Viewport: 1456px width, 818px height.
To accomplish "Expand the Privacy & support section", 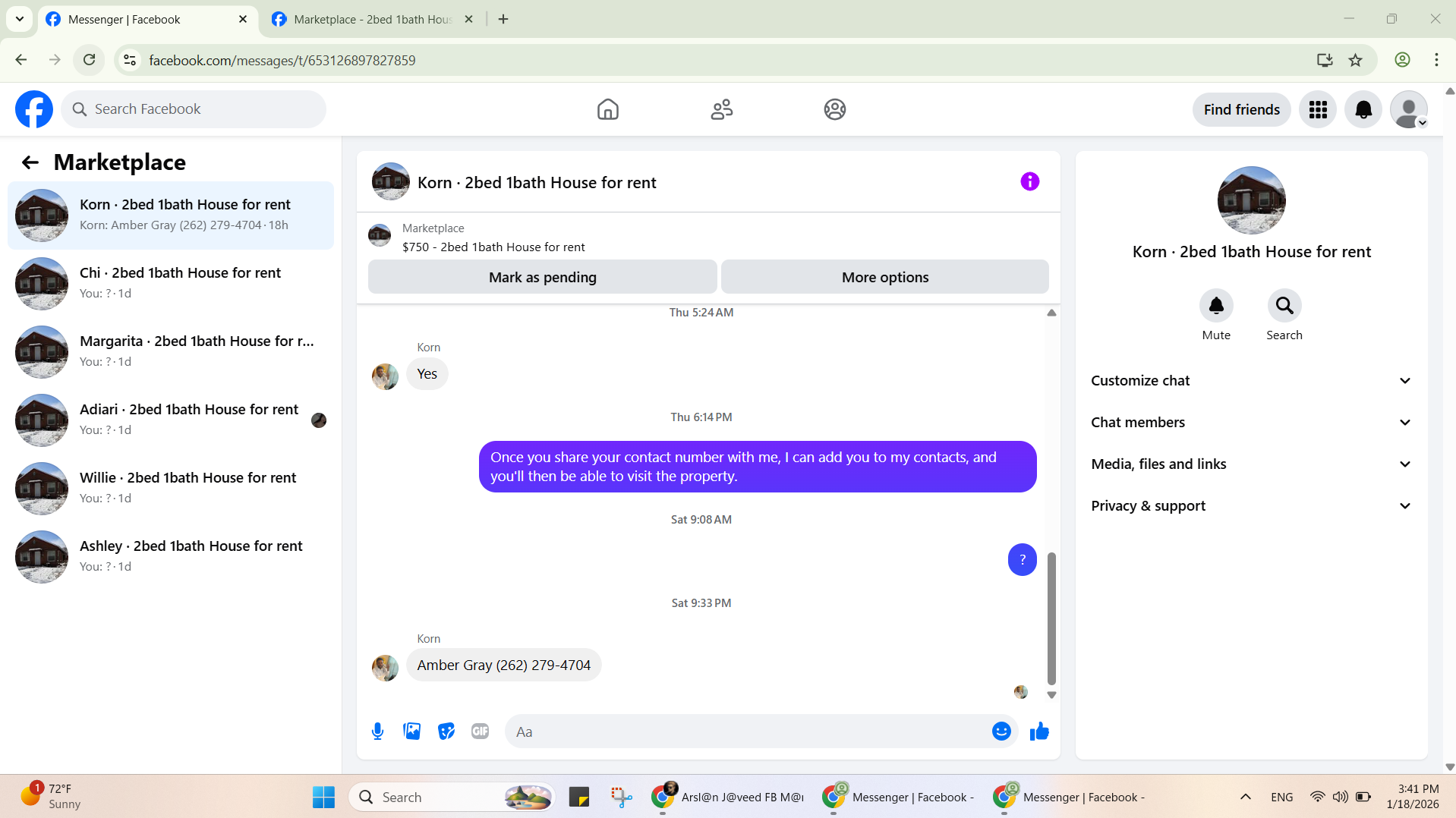I will click(x=1251, y=506).
